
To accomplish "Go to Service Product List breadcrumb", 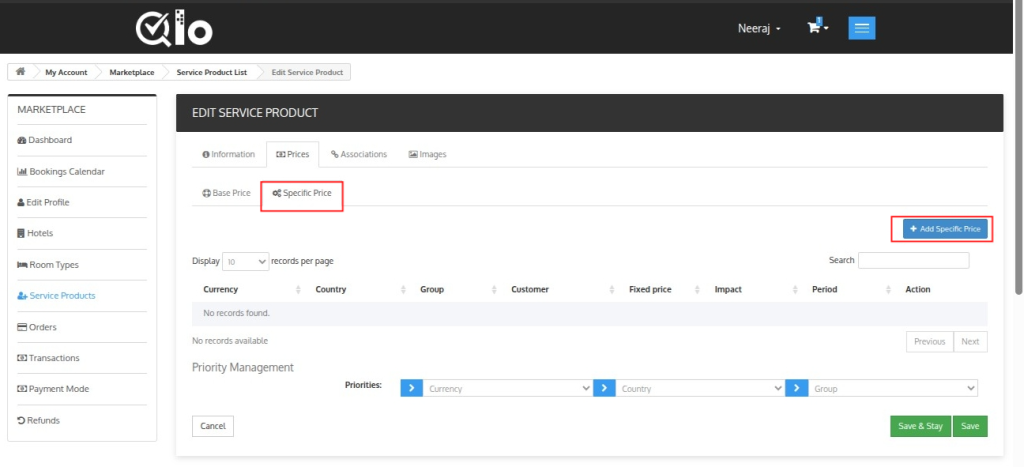I will pos(212,72).
